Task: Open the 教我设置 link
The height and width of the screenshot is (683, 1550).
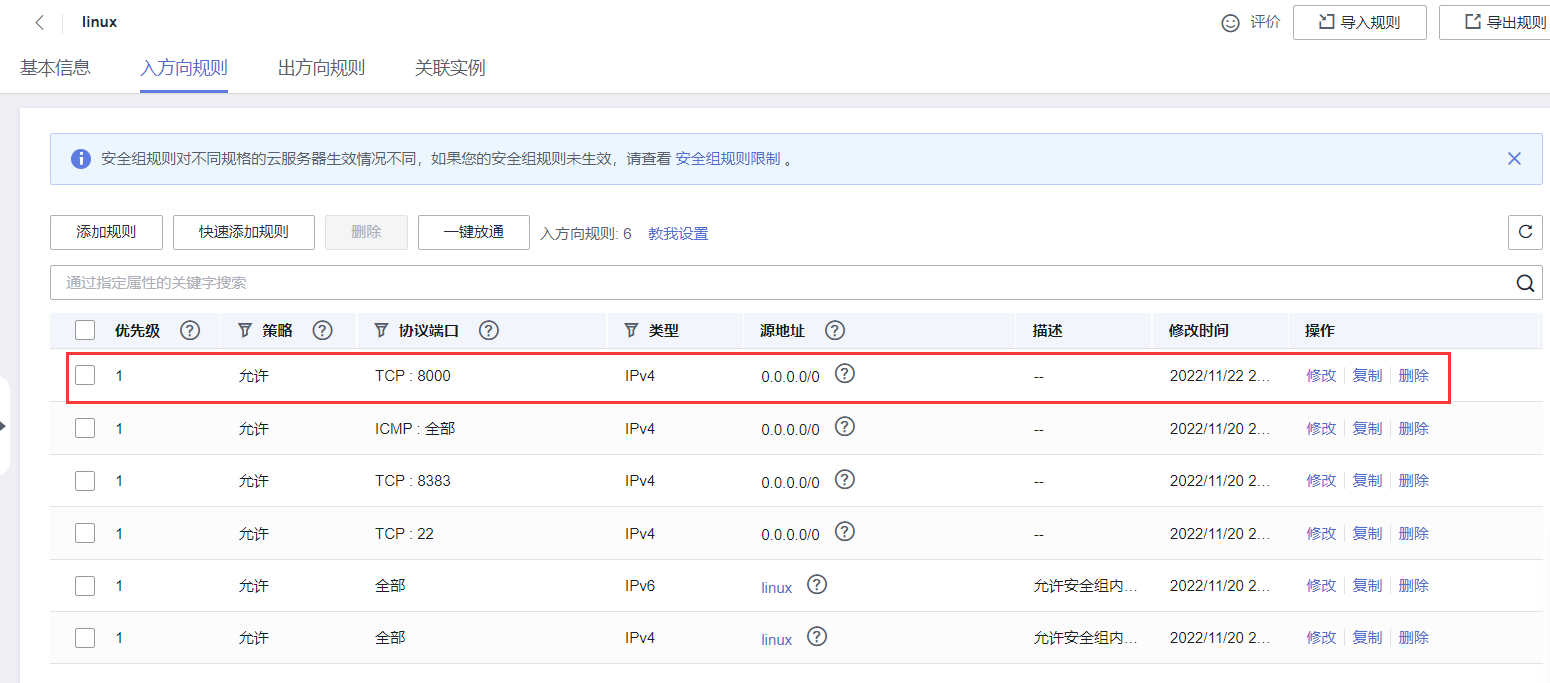Action: pos(678,234)
